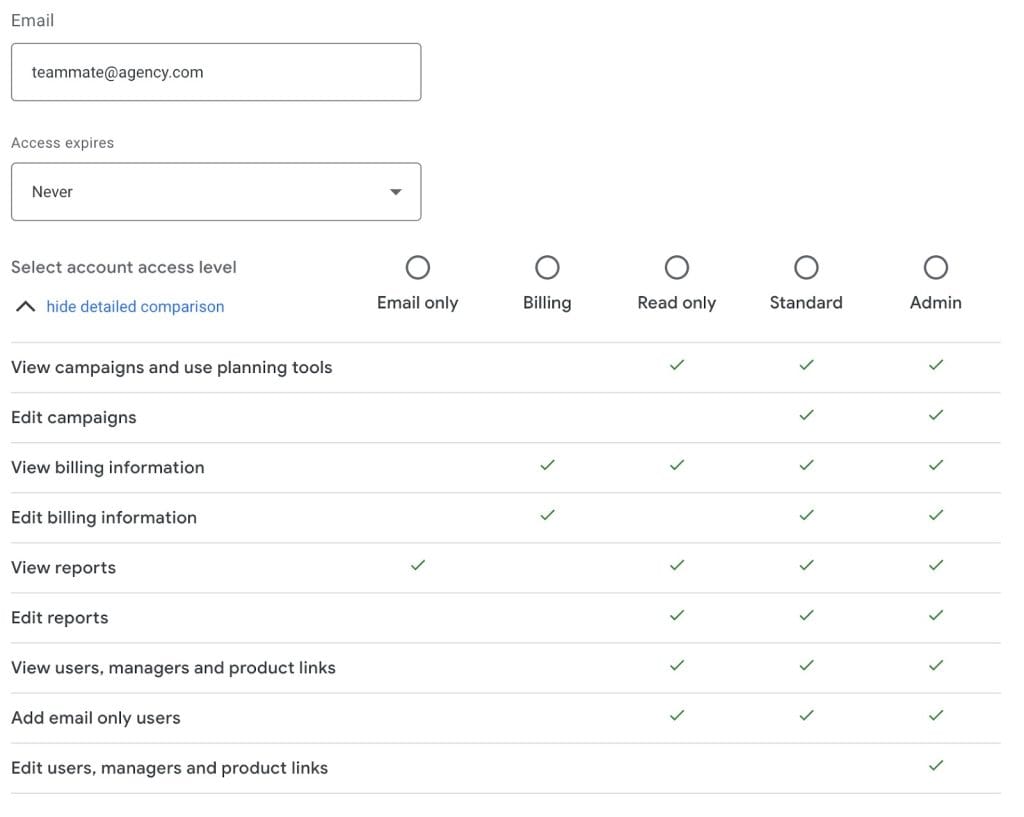The height and width of the screenshot is (817, 1024).
Task: Click Standard checkmark in Edit billing information row
Action: tap(806, 515)
